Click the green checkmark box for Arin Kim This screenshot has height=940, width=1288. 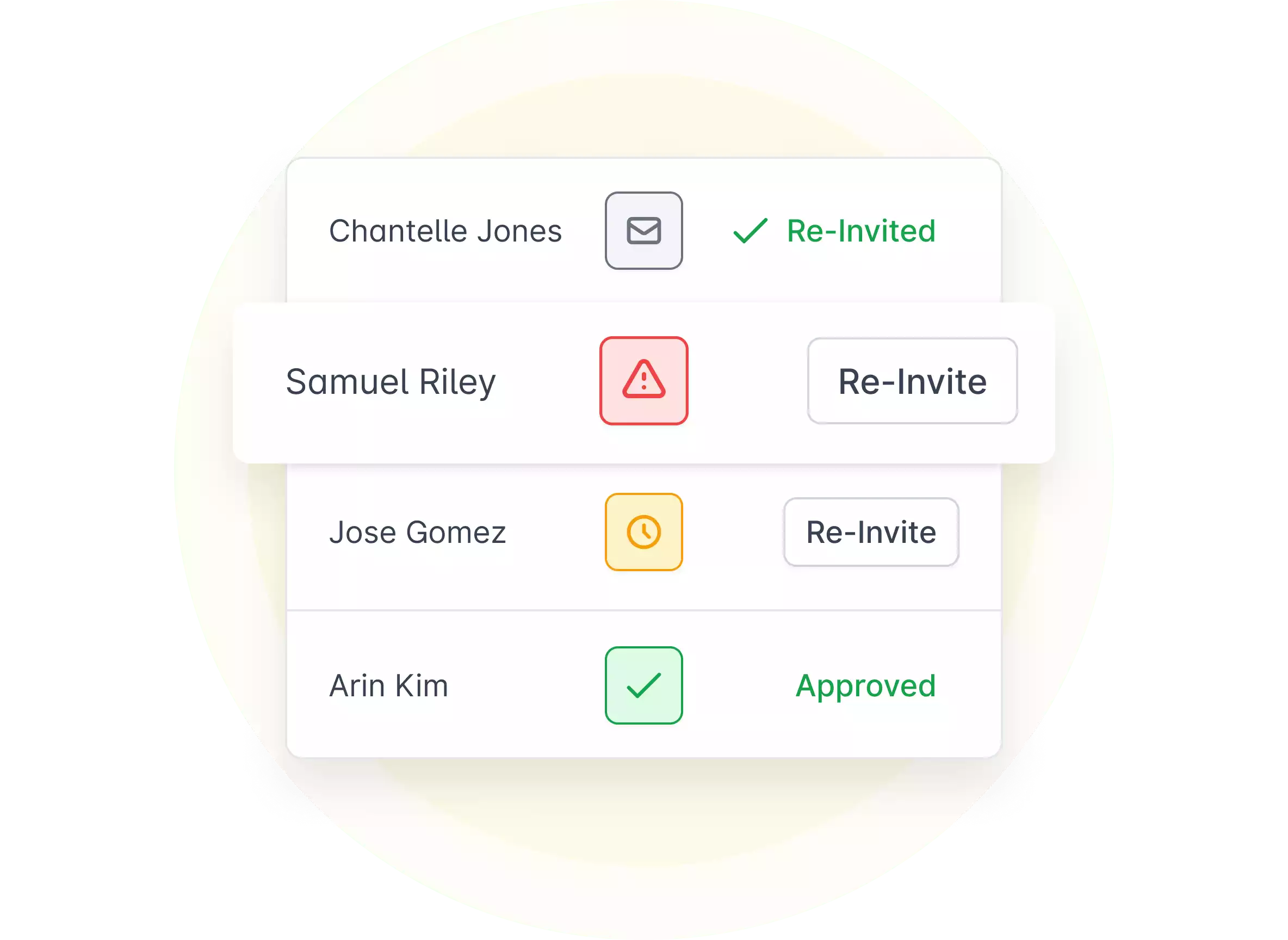(643, 685)
